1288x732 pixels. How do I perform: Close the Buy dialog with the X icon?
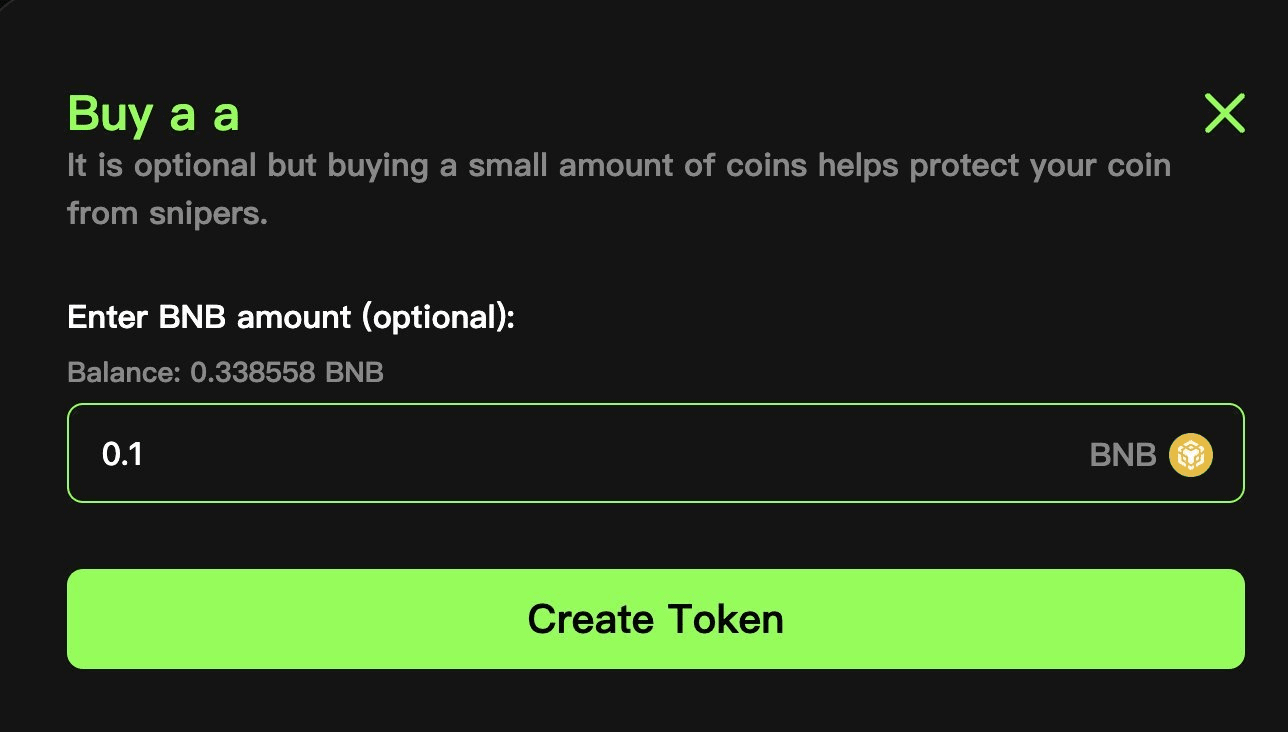pyautogui.click(x=1224, y=114)
